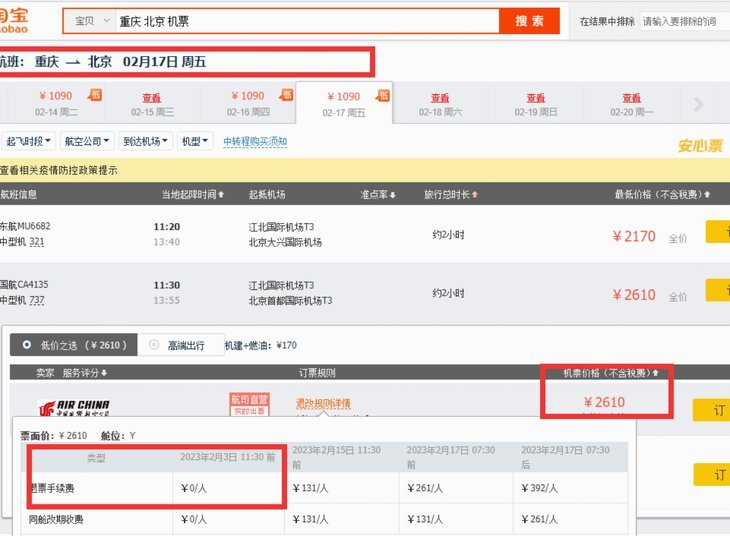
Task: Select the 02-14 周二 date tab
Action: (56, 103)
